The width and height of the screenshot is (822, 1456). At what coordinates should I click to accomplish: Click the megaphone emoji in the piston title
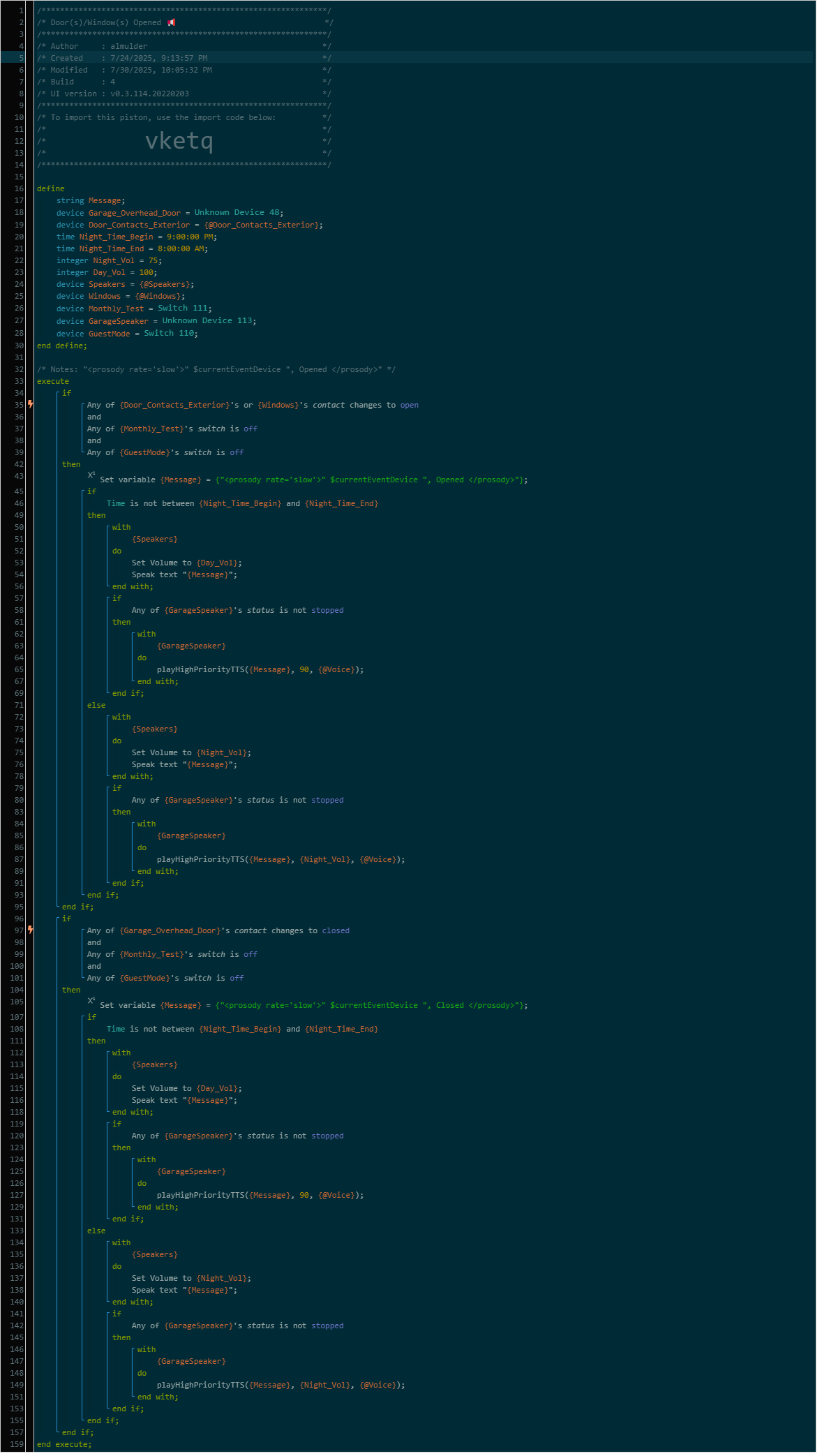tap(171, 22)
